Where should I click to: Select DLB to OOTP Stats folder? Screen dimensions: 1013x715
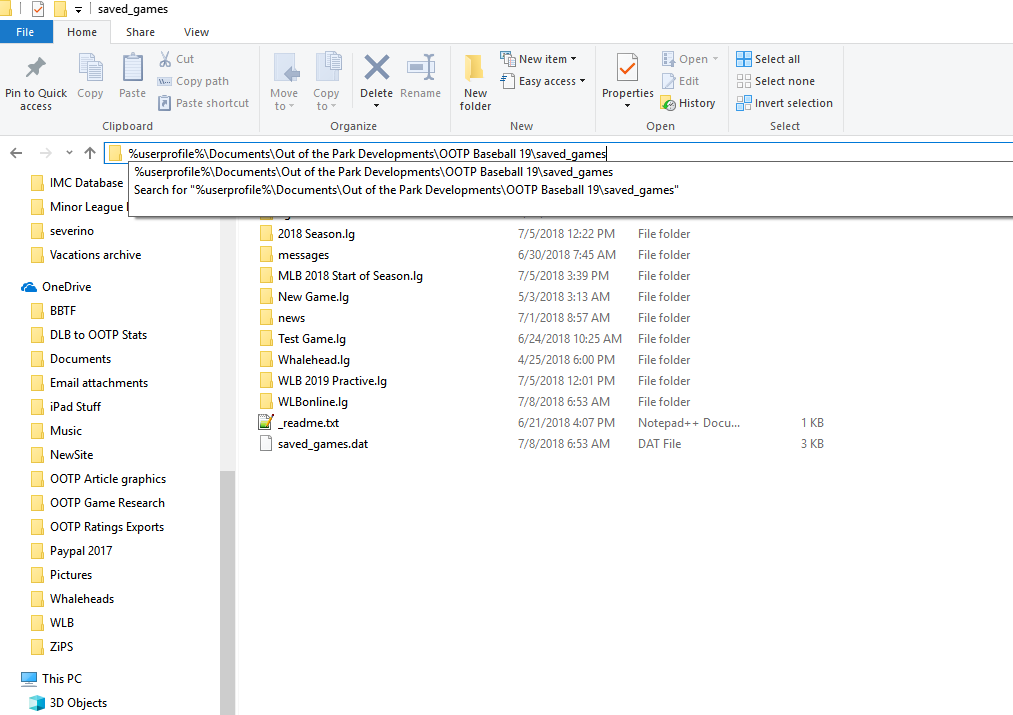[89, 335]
